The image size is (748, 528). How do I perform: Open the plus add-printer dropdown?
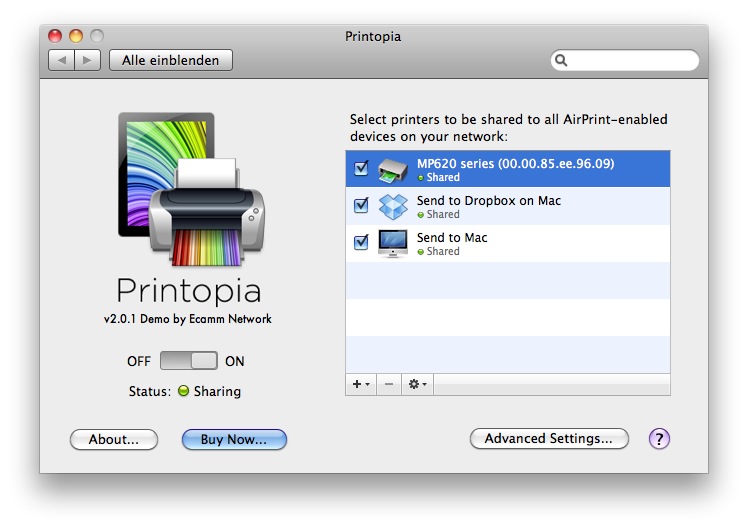(360, 384)
